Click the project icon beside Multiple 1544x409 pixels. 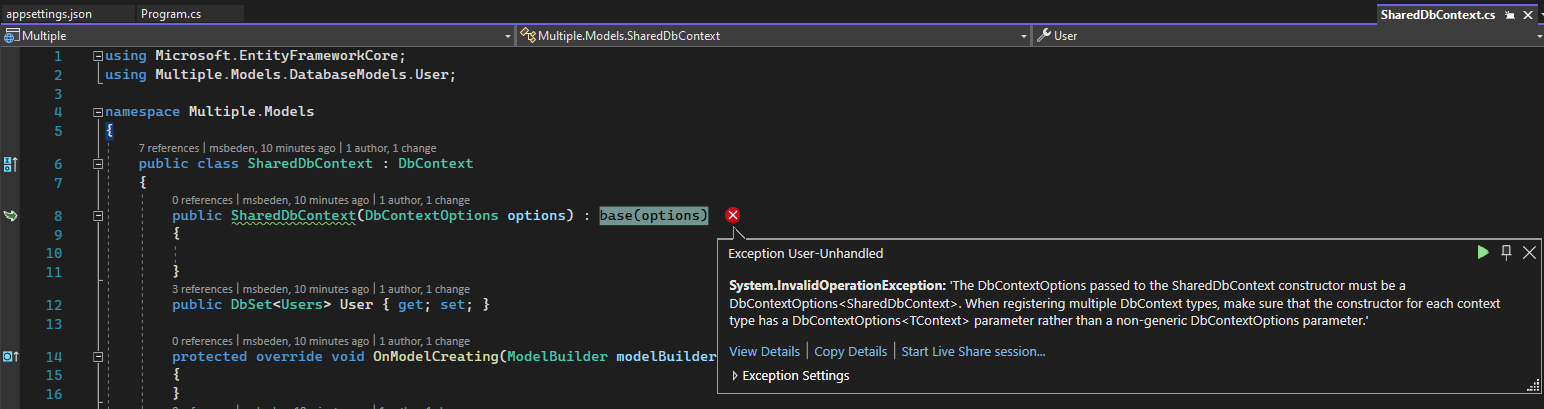pos(12,35)
